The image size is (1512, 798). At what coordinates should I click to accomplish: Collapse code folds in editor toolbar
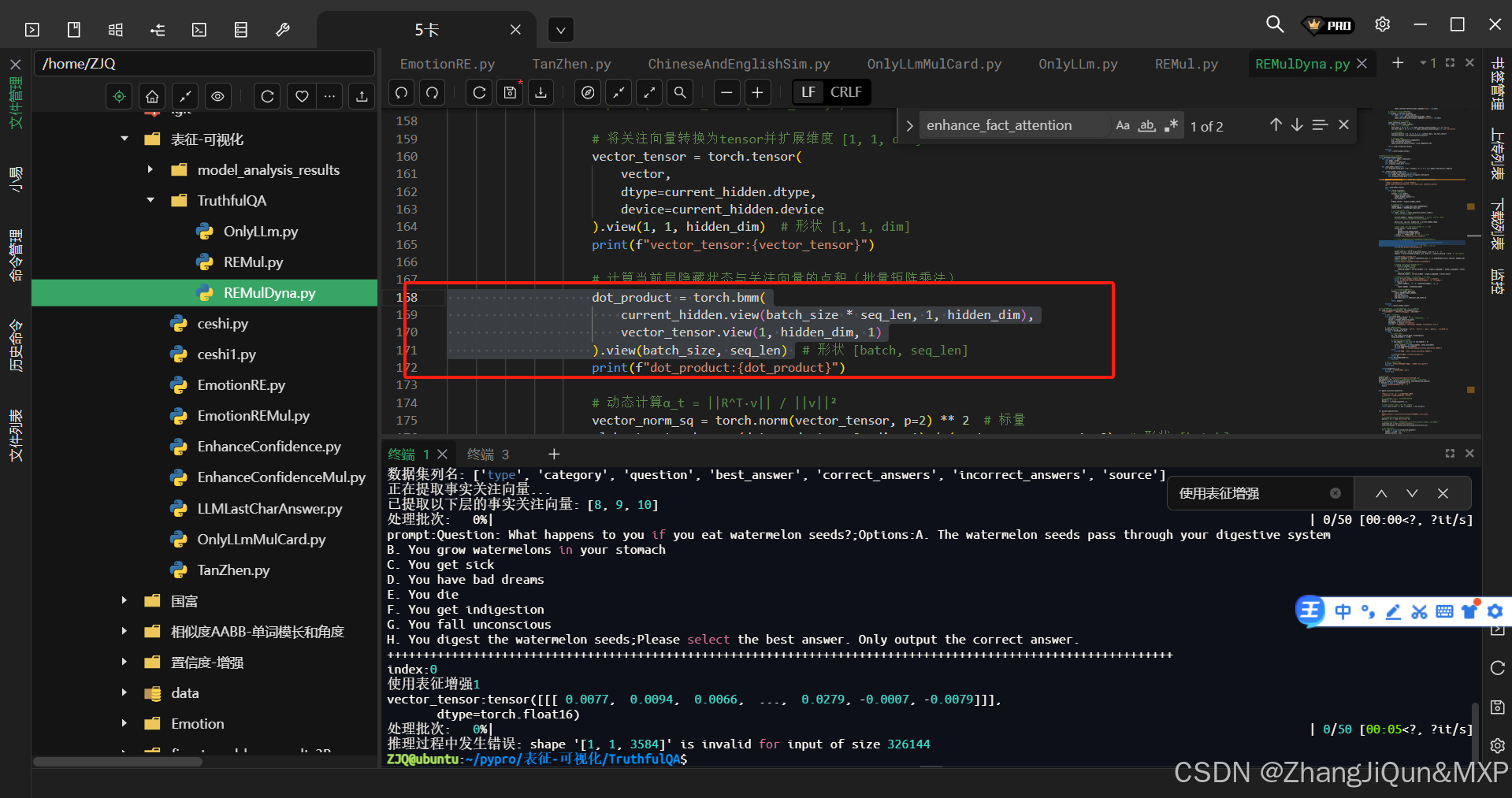pyautogui.click(x=619, y=92)
